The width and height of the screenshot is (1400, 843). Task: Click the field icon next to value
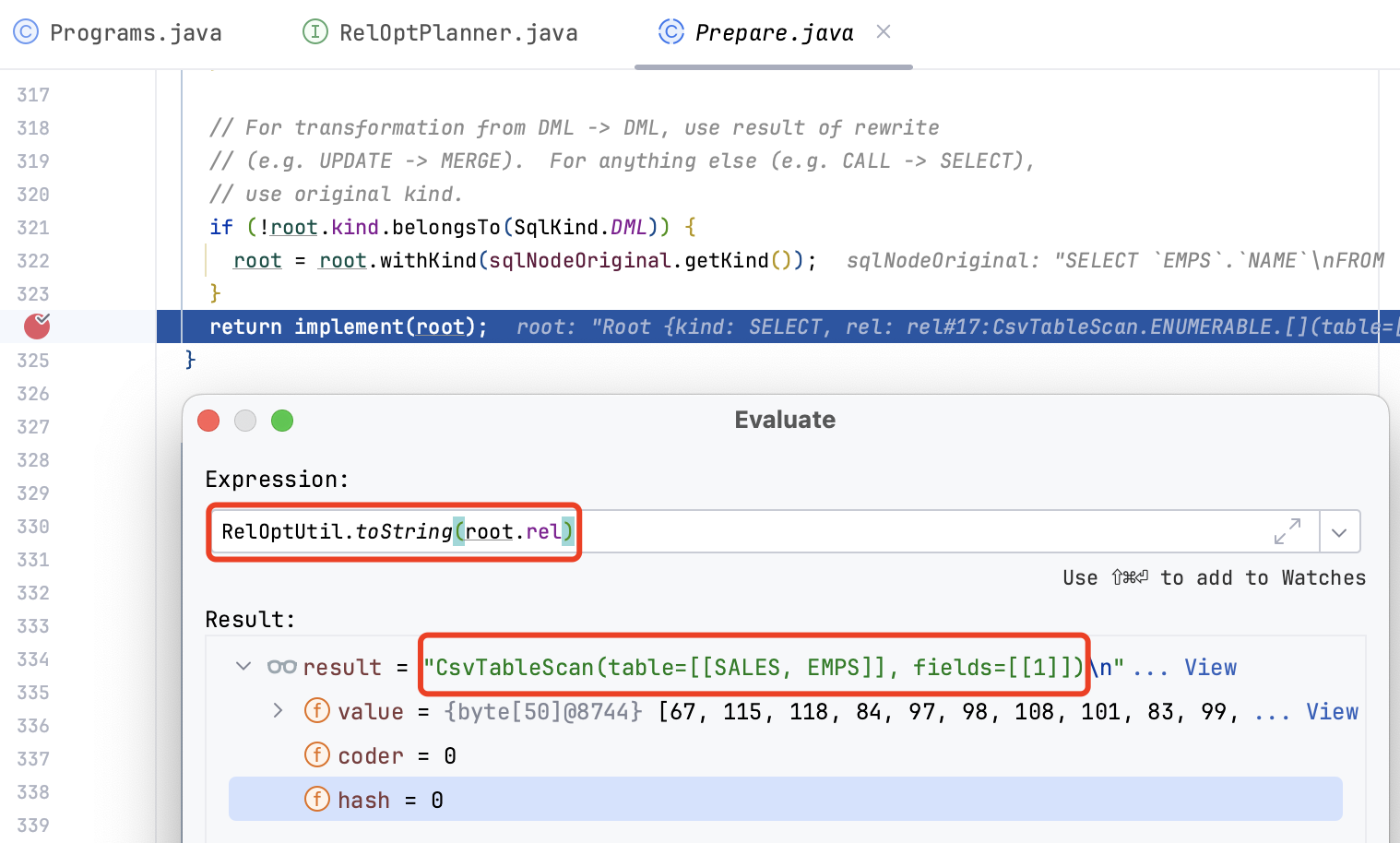(x=317, y=711)
